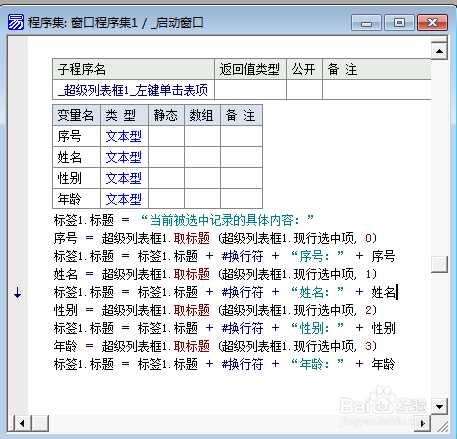The width and height of the screenshot is (457, 439).
Task: Click the horizontal scrollbar right arrow
Action: [423, 423]
